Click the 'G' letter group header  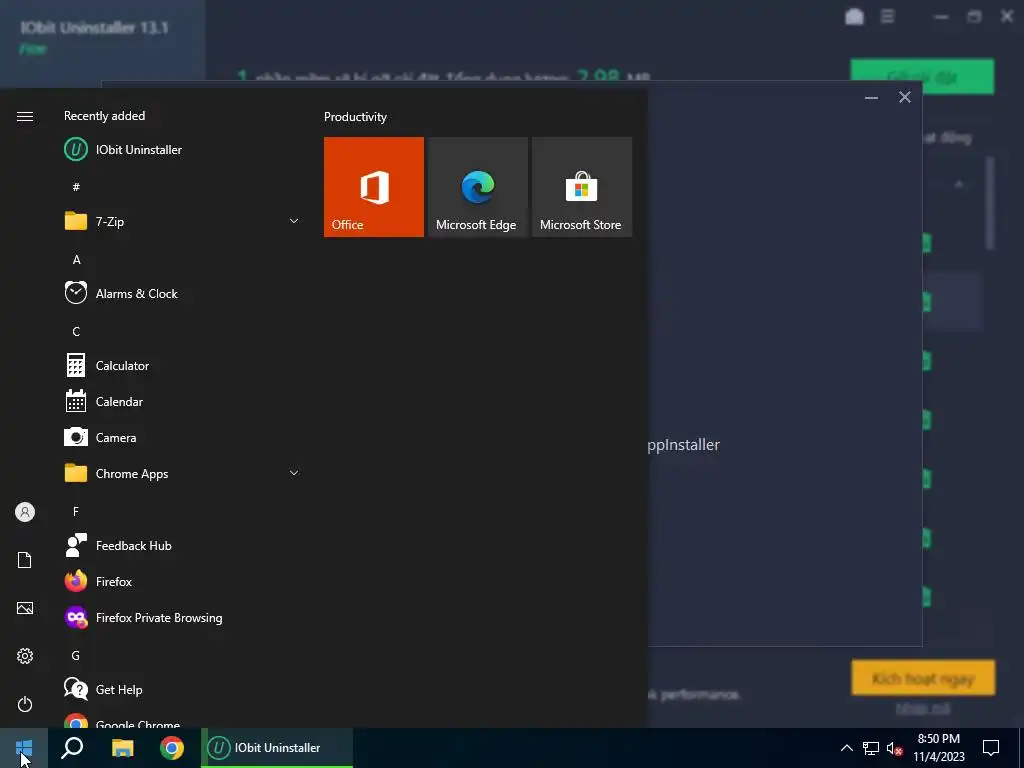[76, 656]
